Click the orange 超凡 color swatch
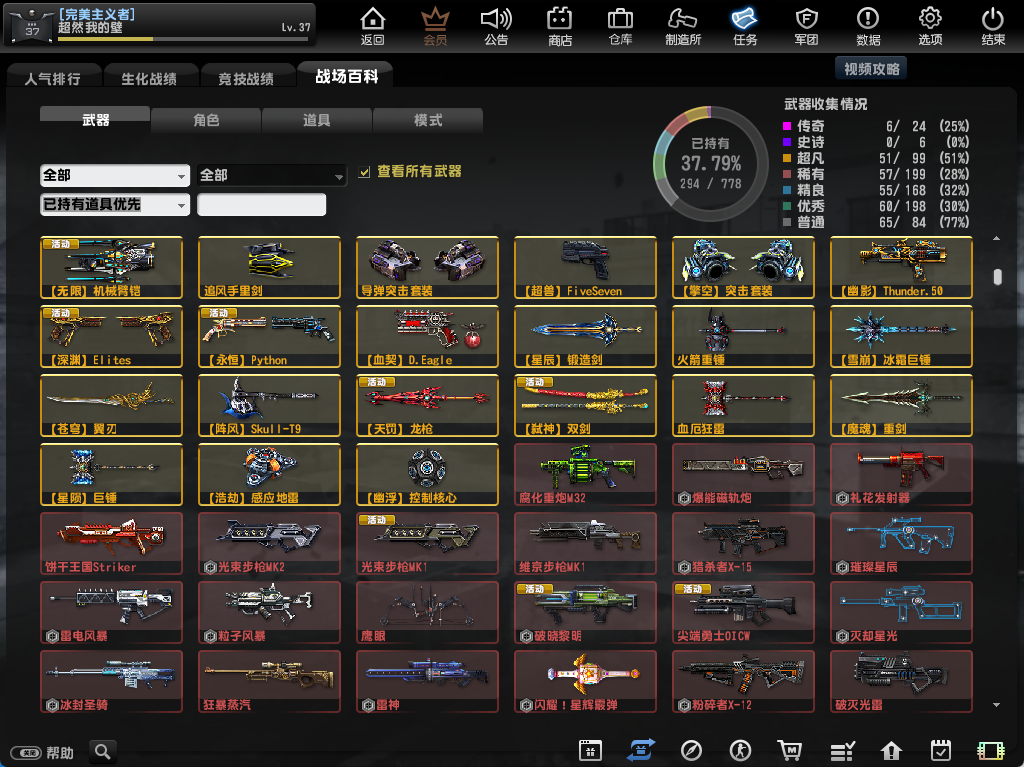The image size is (1024, 767). (x=787, y=158)
